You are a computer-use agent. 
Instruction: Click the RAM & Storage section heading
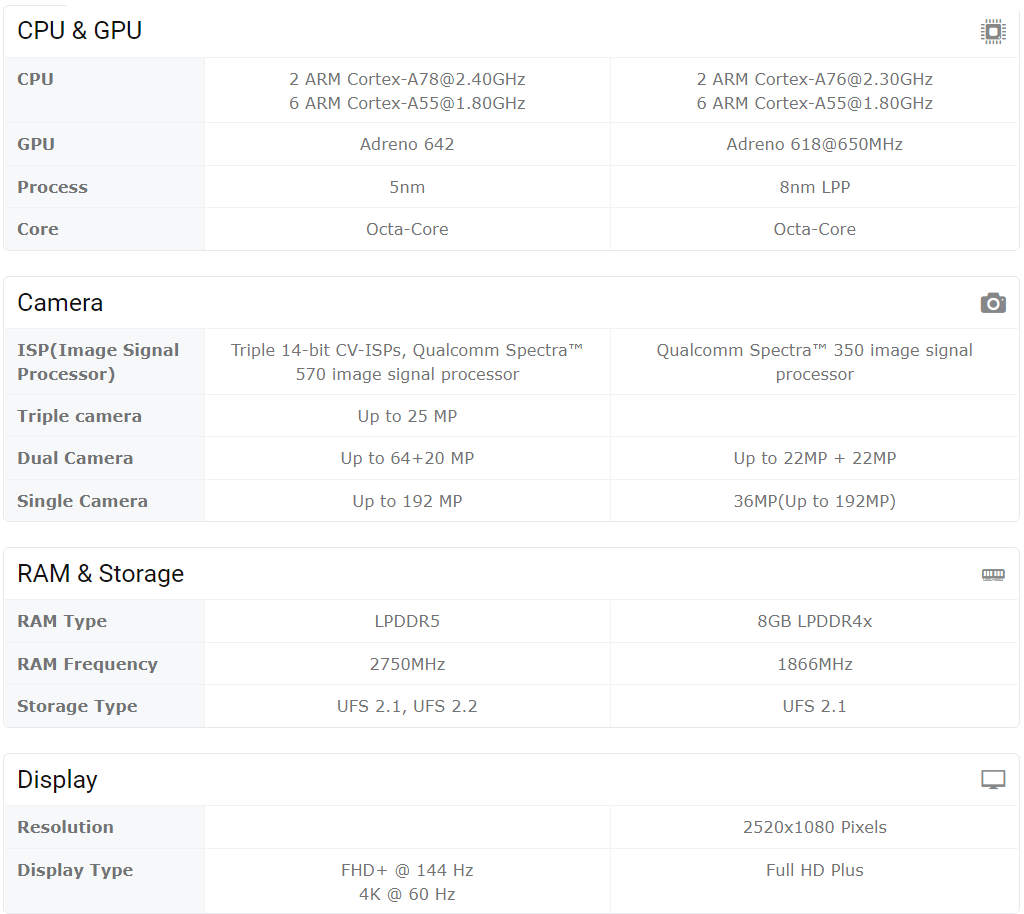[101, 574]
